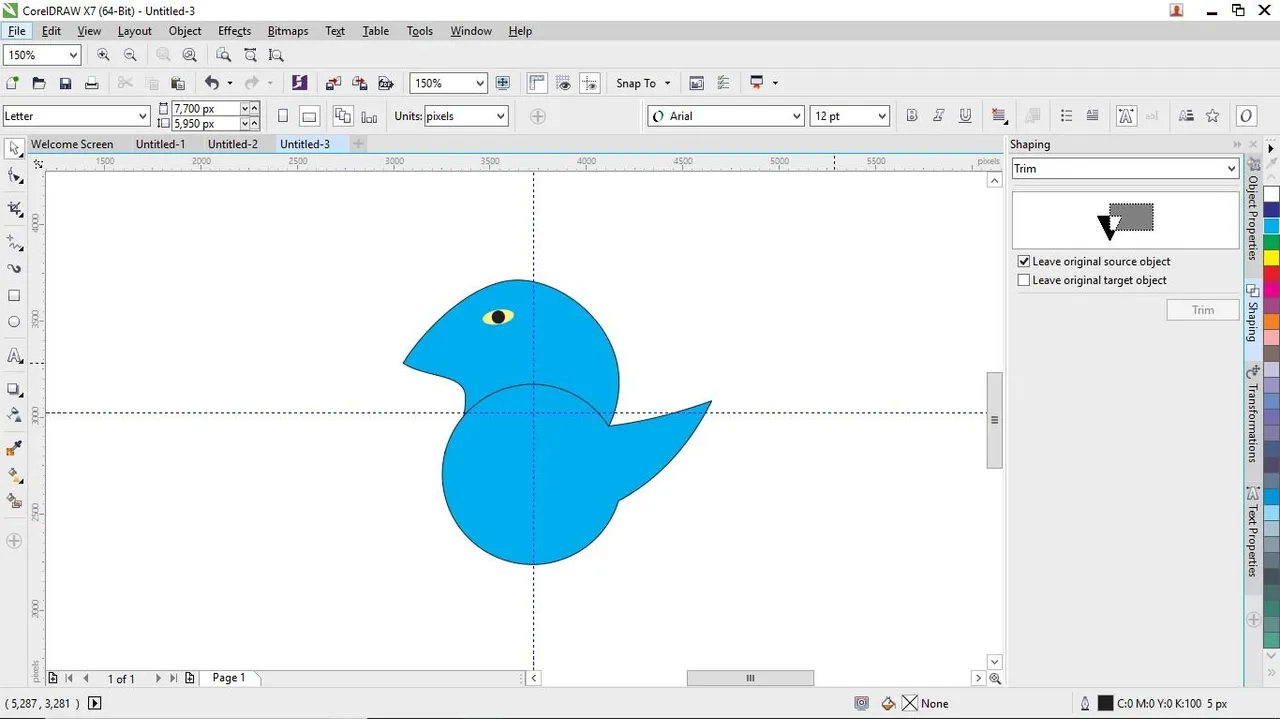Select the Interactive Fill tool

(x=14, y=475)
